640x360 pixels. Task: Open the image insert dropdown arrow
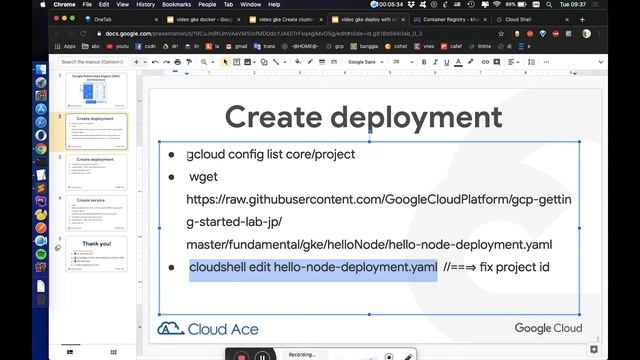click(x=254, y=62)
